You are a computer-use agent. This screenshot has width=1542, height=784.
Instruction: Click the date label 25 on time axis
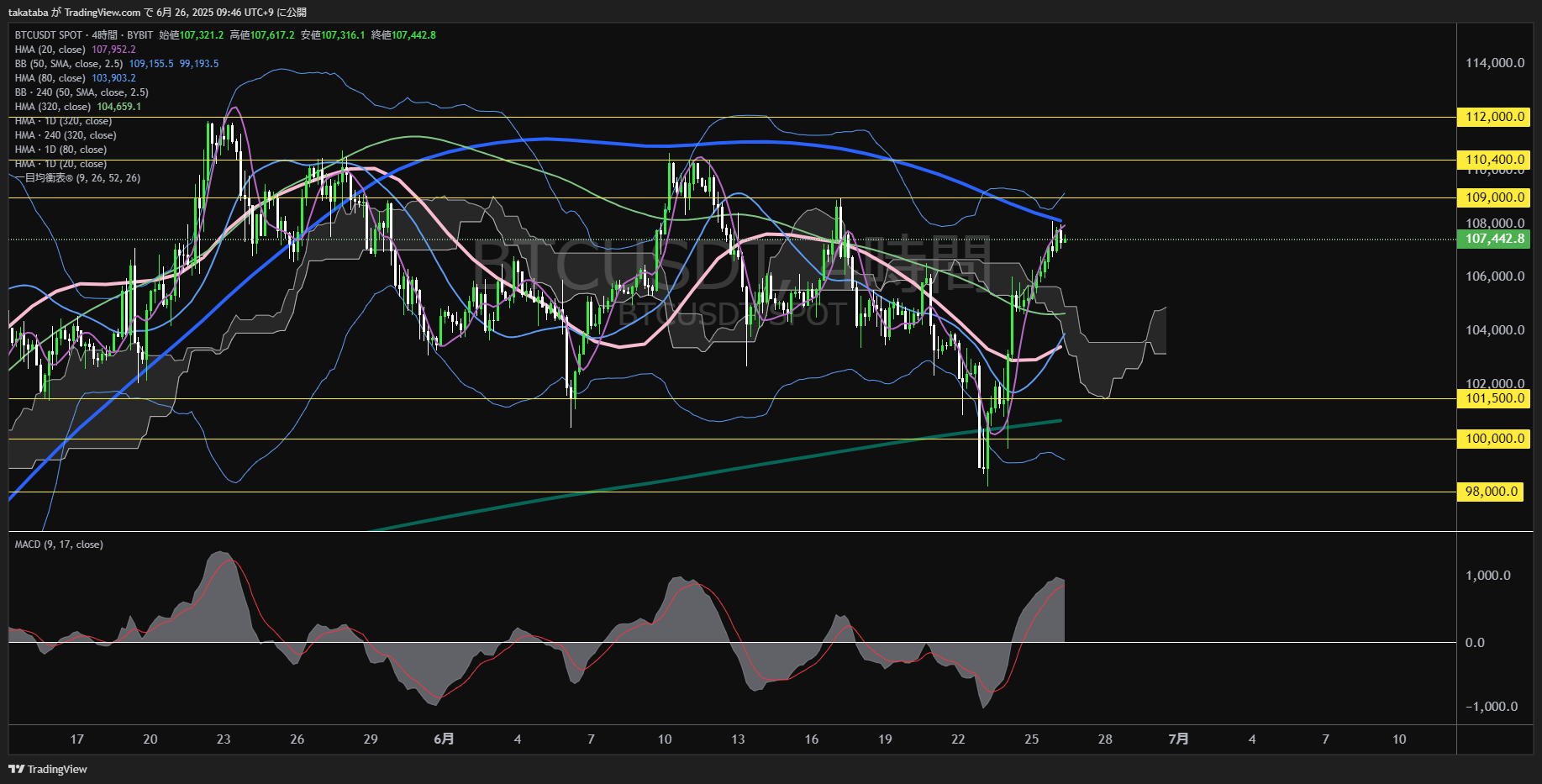point(1031,739)
